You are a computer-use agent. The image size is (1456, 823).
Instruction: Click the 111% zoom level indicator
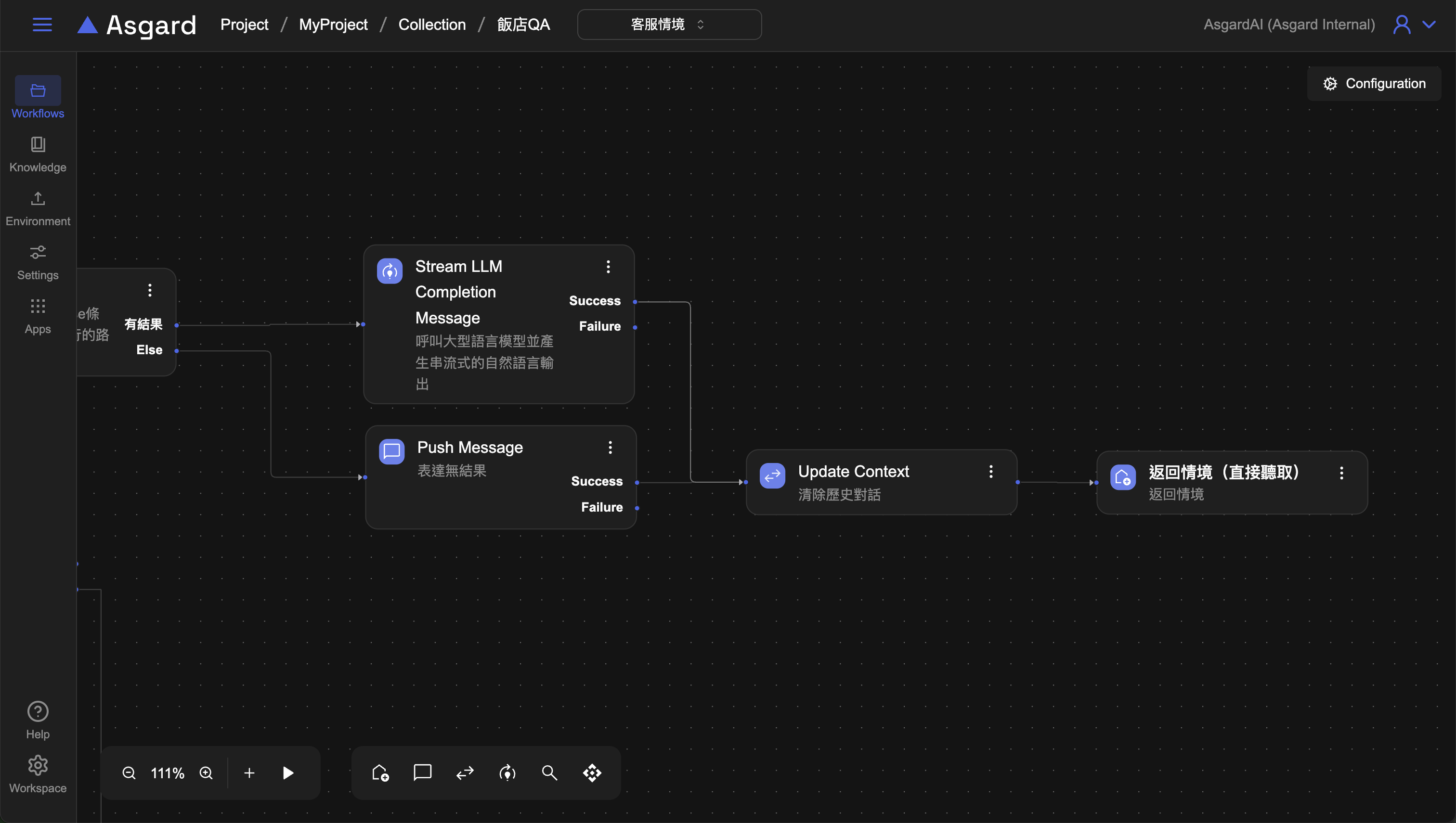coord(168,772)
